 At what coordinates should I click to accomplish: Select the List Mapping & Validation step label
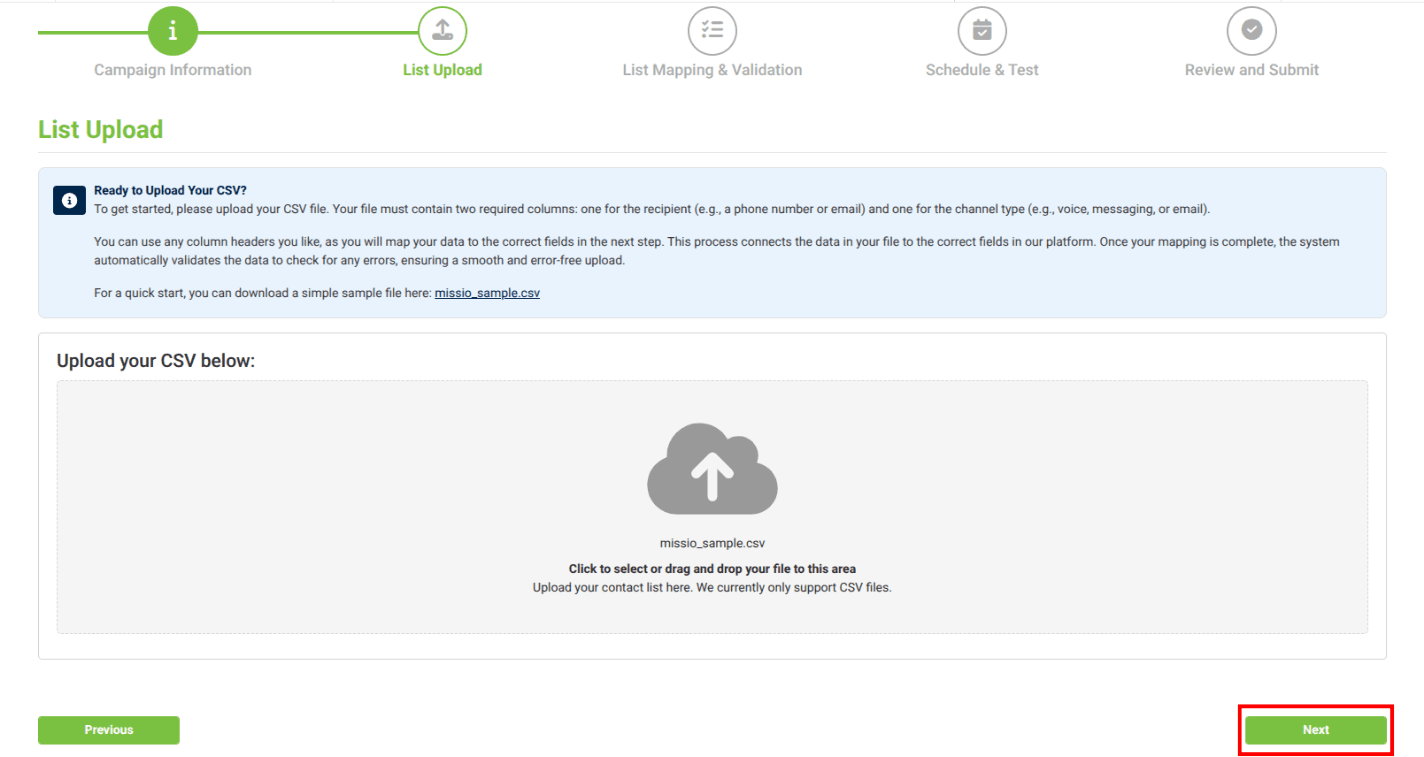[x=712, y=70]
